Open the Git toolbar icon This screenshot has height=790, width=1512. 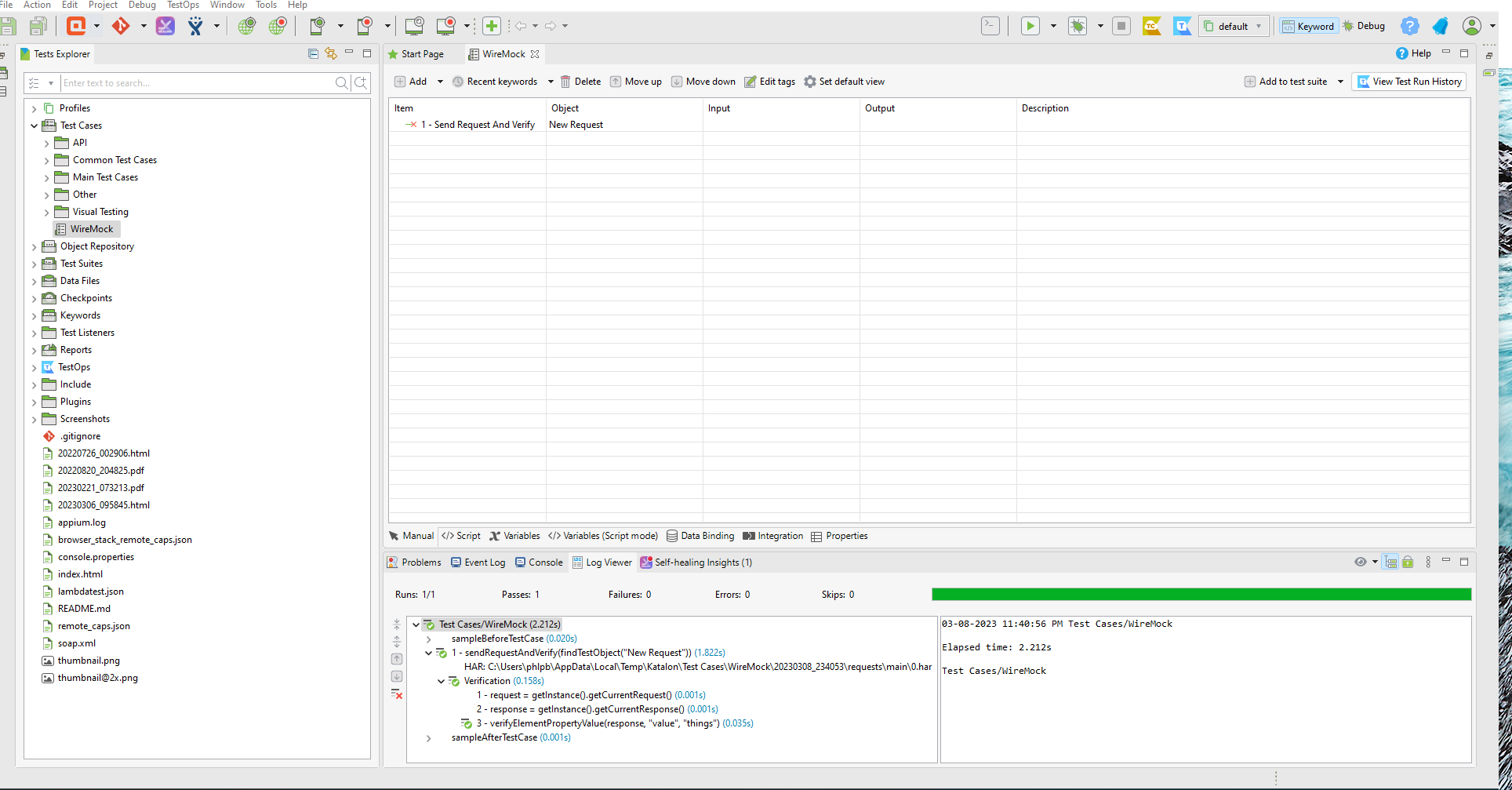click(x=120, y=26)
